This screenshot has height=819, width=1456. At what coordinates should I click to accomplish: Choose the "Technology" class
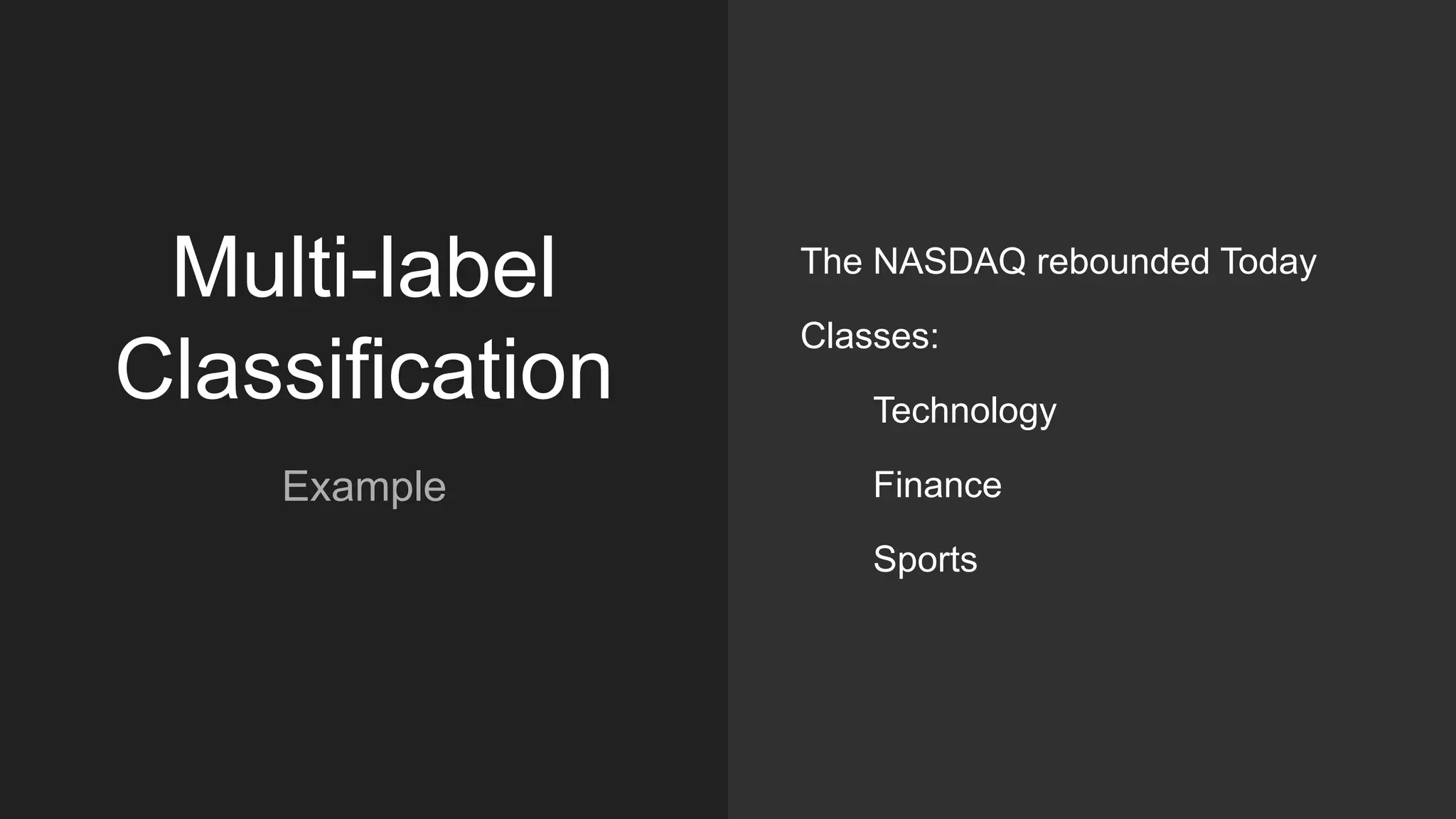[965, 411]
